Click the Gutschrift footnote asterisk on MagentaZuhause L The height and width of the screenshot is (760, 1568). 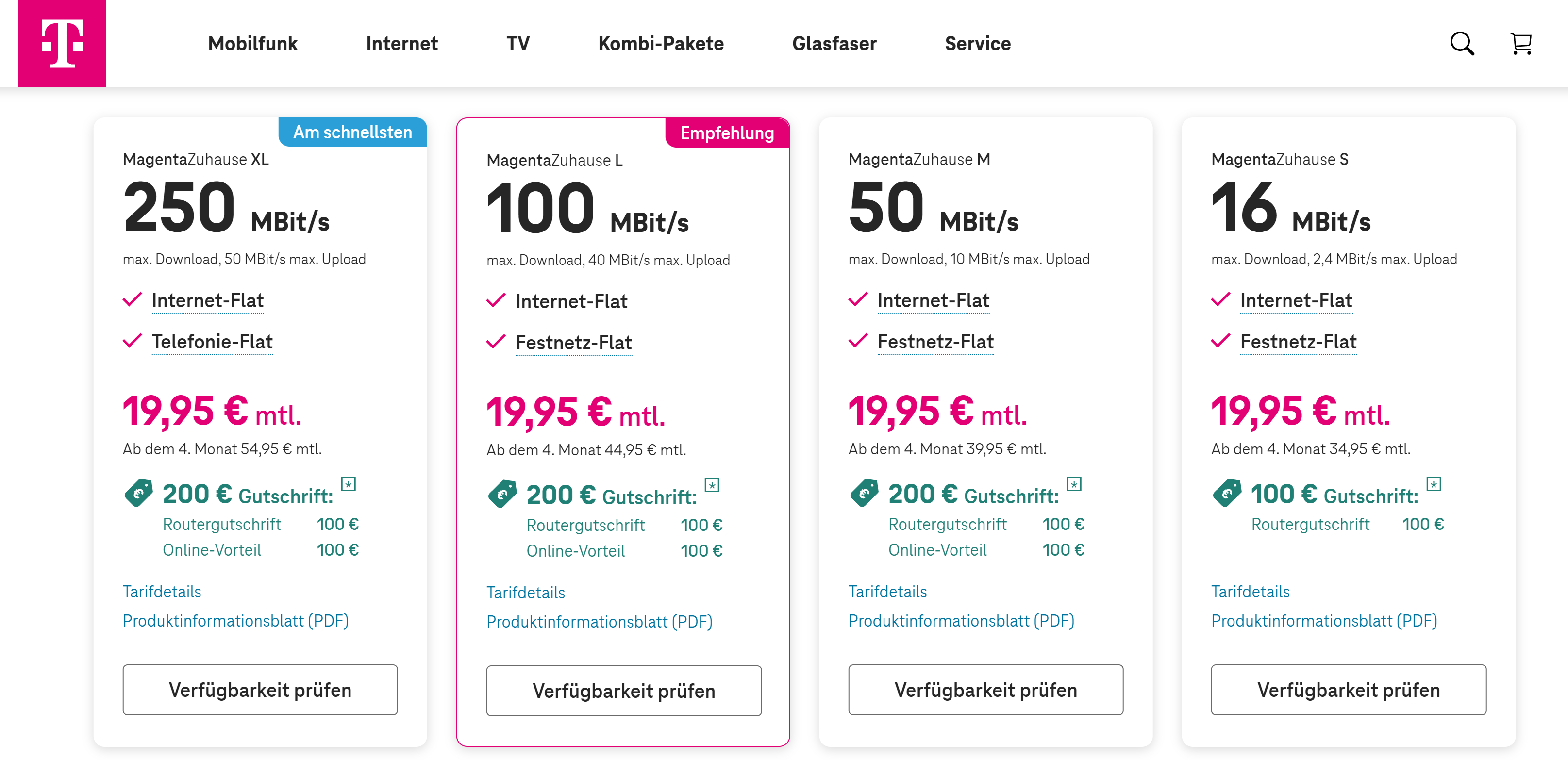coord(712,485)
